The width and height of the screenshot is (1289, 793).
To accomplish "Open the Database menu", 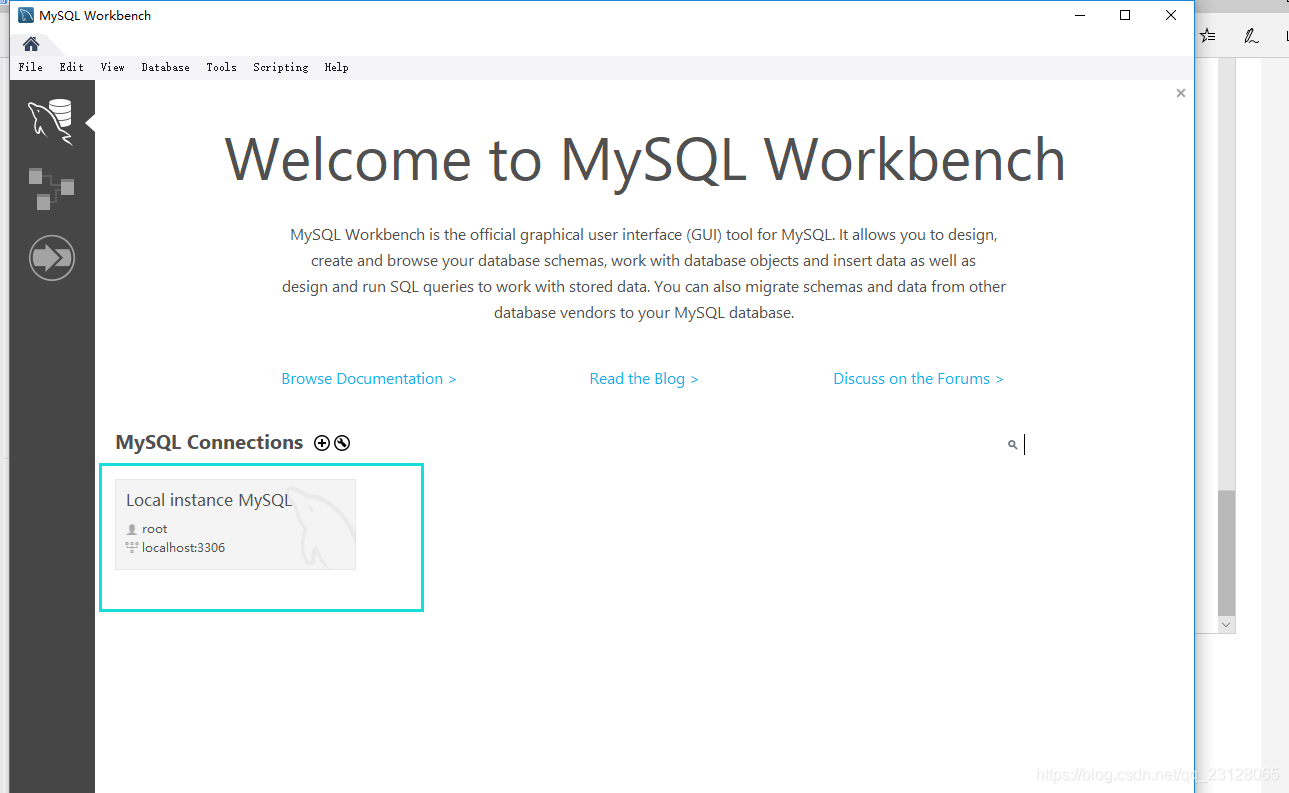I will pos(165,67).
